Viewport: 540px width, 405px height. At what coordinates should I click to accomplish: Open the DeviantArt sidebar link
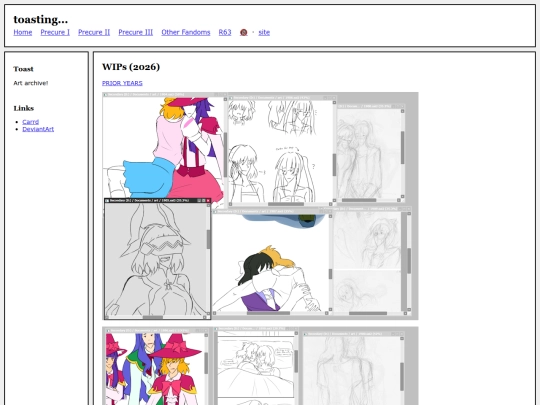pos(38,129)
